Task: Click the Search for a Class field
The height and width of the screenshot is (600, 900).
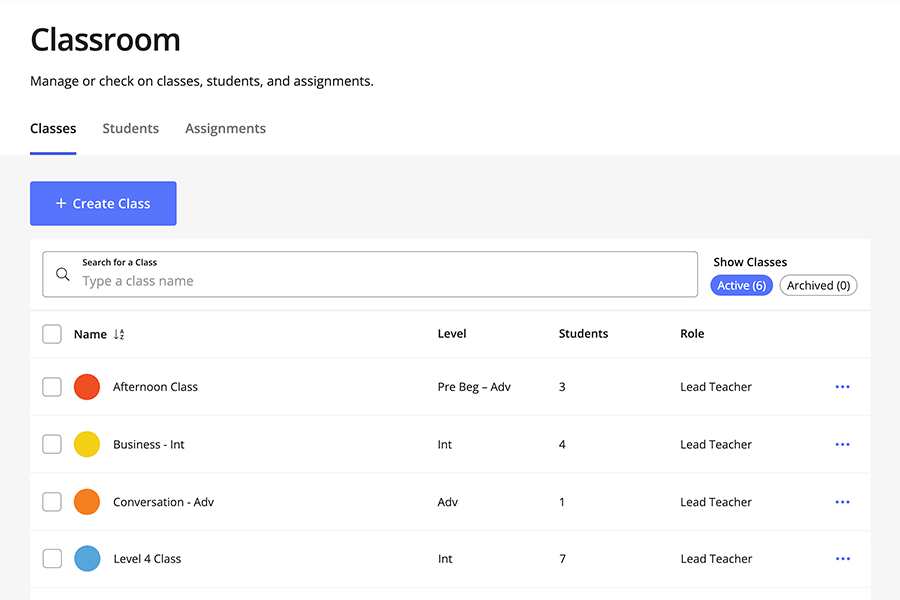Action: [385, 281]
